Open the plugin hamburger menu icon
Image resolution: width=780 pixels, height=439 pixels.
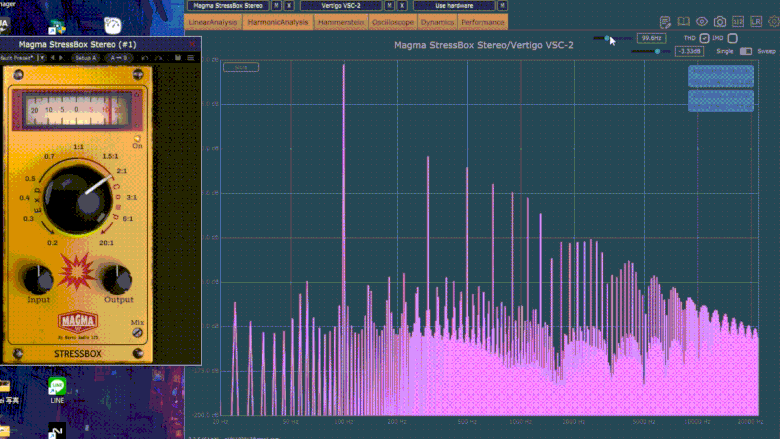click(x=190, y=58)
